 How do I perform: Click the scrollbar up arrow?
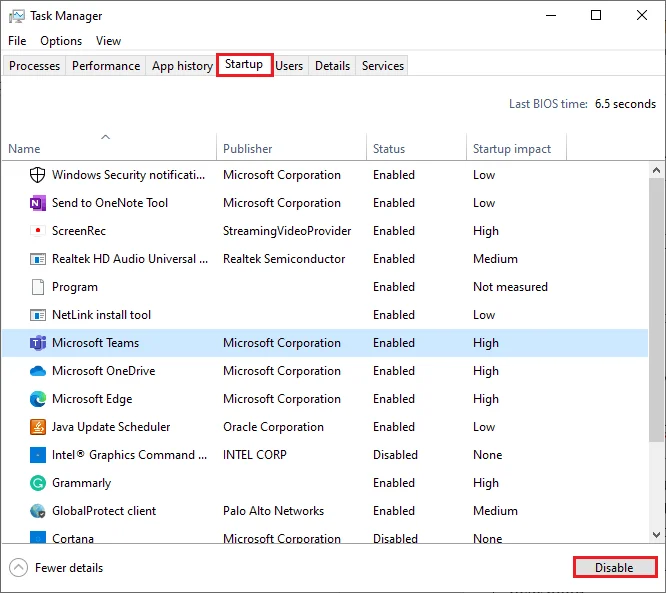point(656,170)
